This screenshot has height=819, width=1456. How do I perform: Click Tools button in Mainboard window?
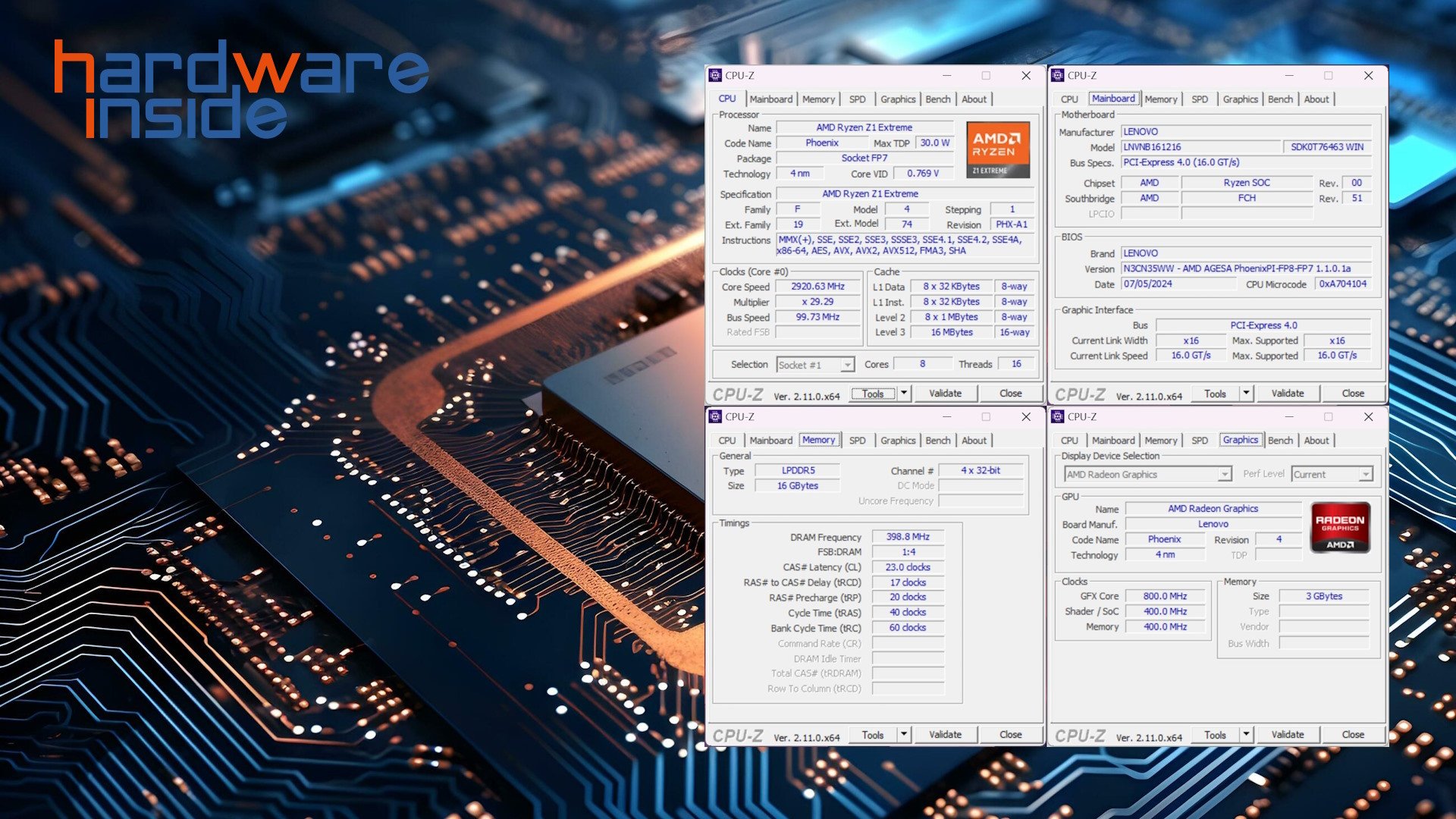(x=1214, y=393)
